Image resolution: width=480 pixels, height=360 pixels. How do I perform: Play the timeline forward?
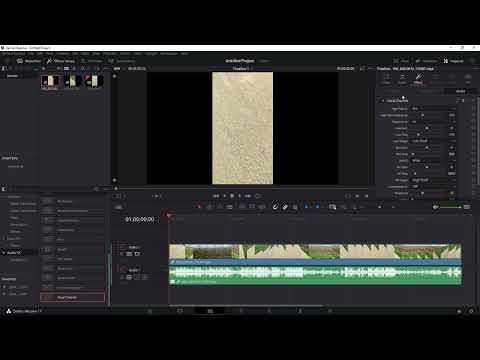coord(239,196)
